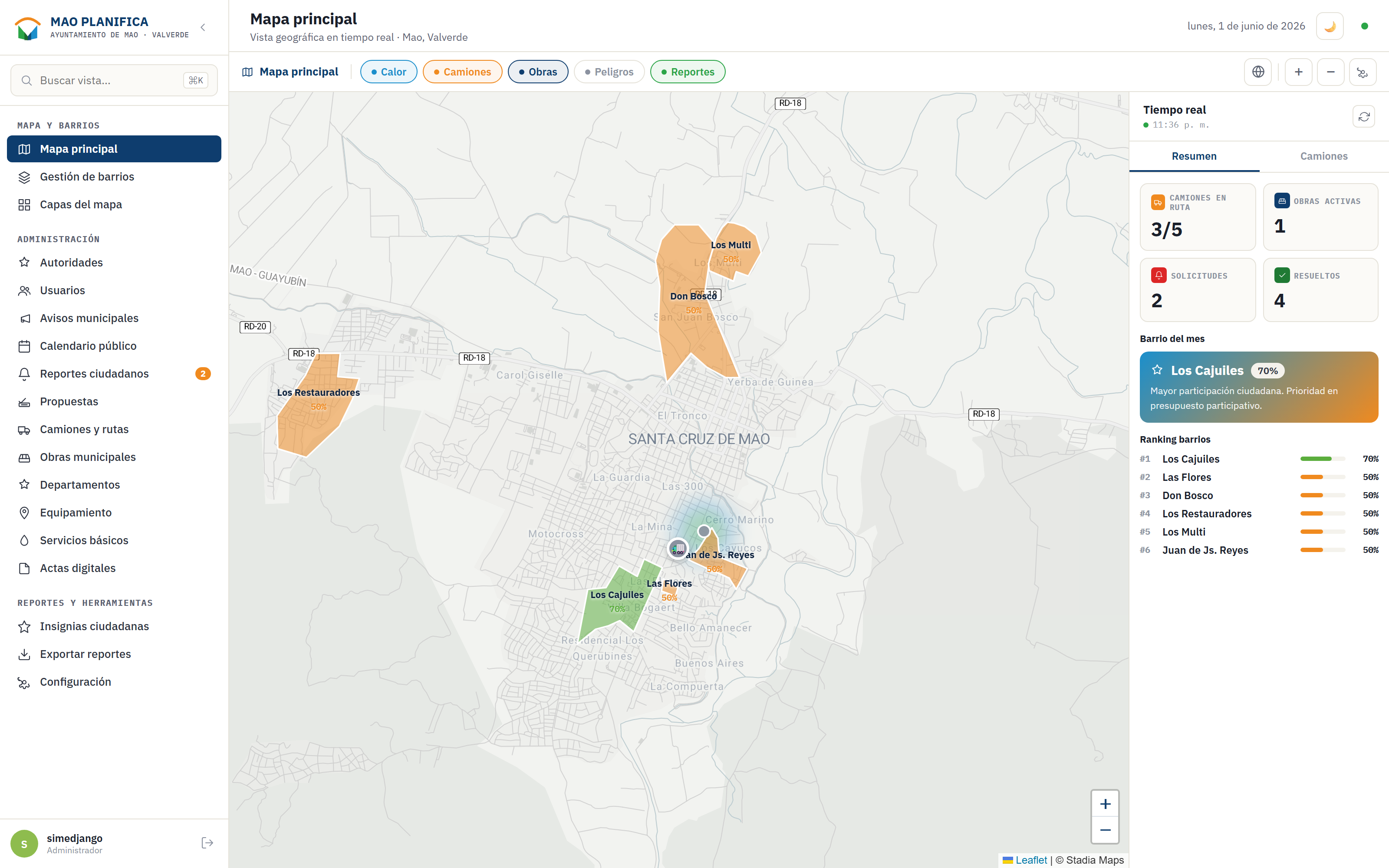This screenshot has height=868, width=1389.
Task: Refresh the Tiempo real panel
Action: (1364, 117)
